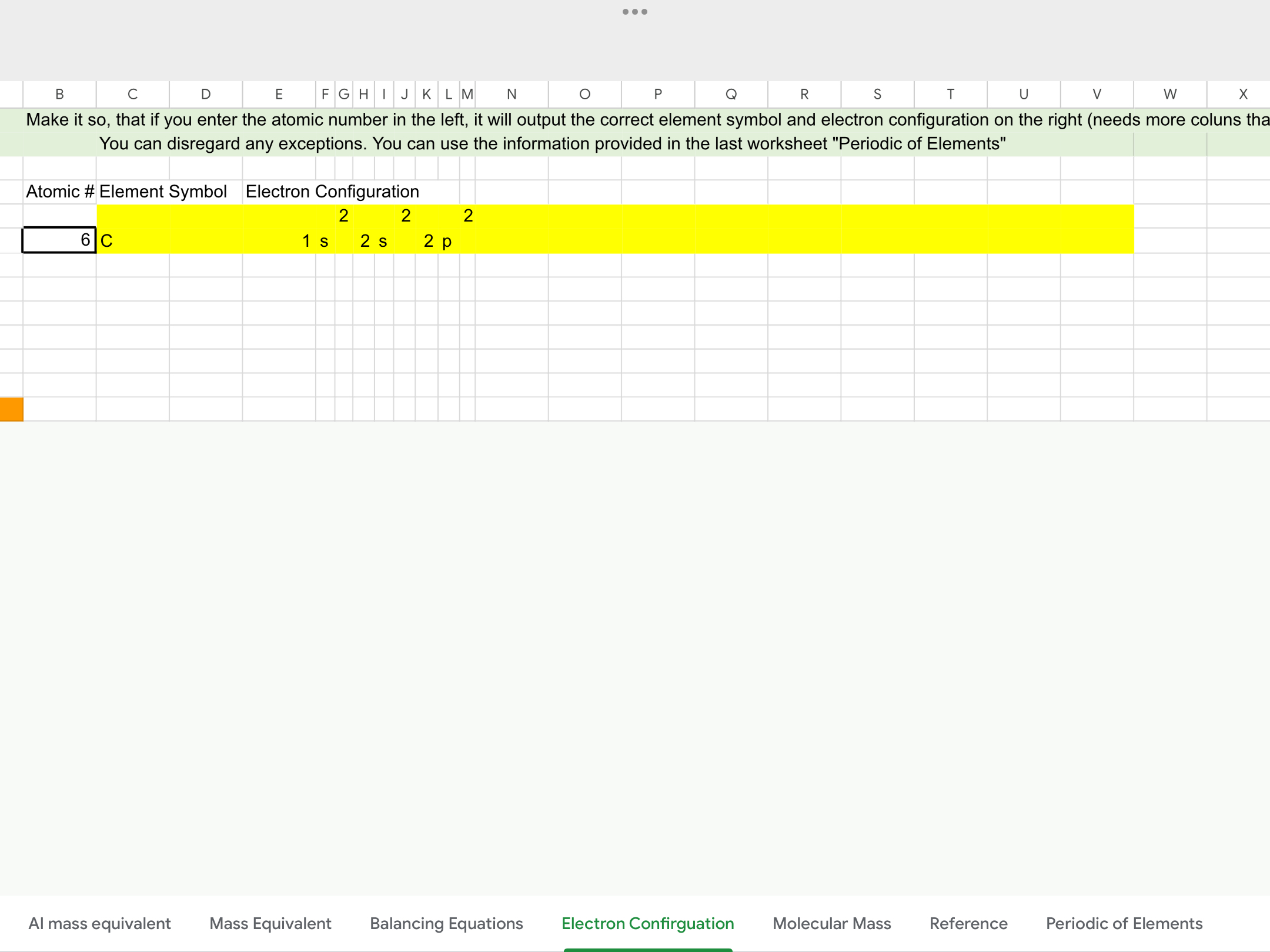Screen dimensions: 1270x952
Task: Click the column W header
Action: coord(1169,94)
